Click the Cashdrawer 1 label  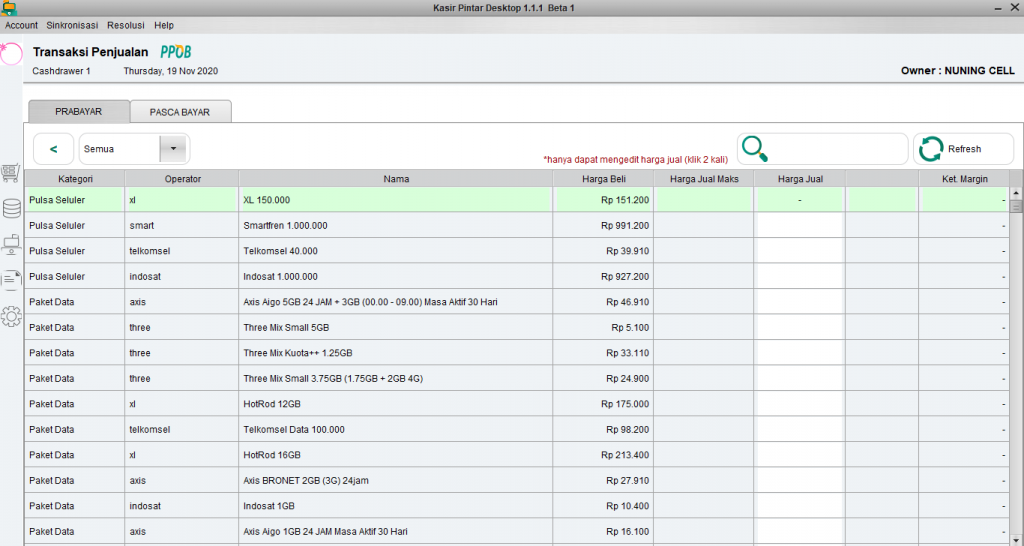61,71
